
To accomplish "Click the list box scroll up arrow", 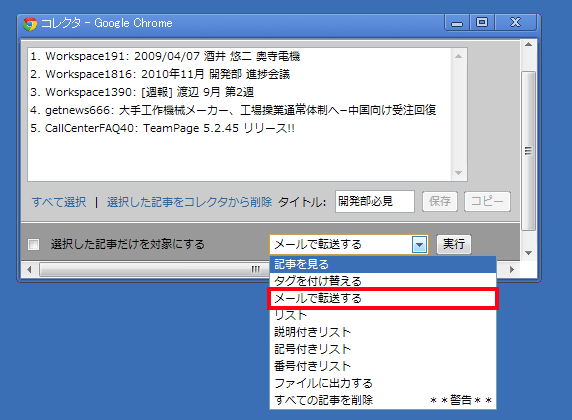I will [x=459, y=56].
